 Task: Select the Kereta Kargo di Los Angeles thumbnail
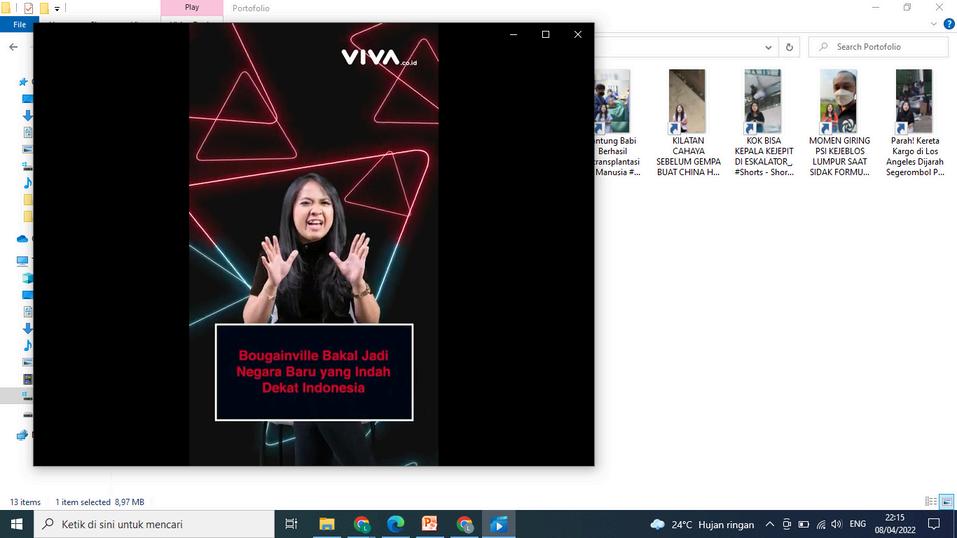[x=914, y=101]
